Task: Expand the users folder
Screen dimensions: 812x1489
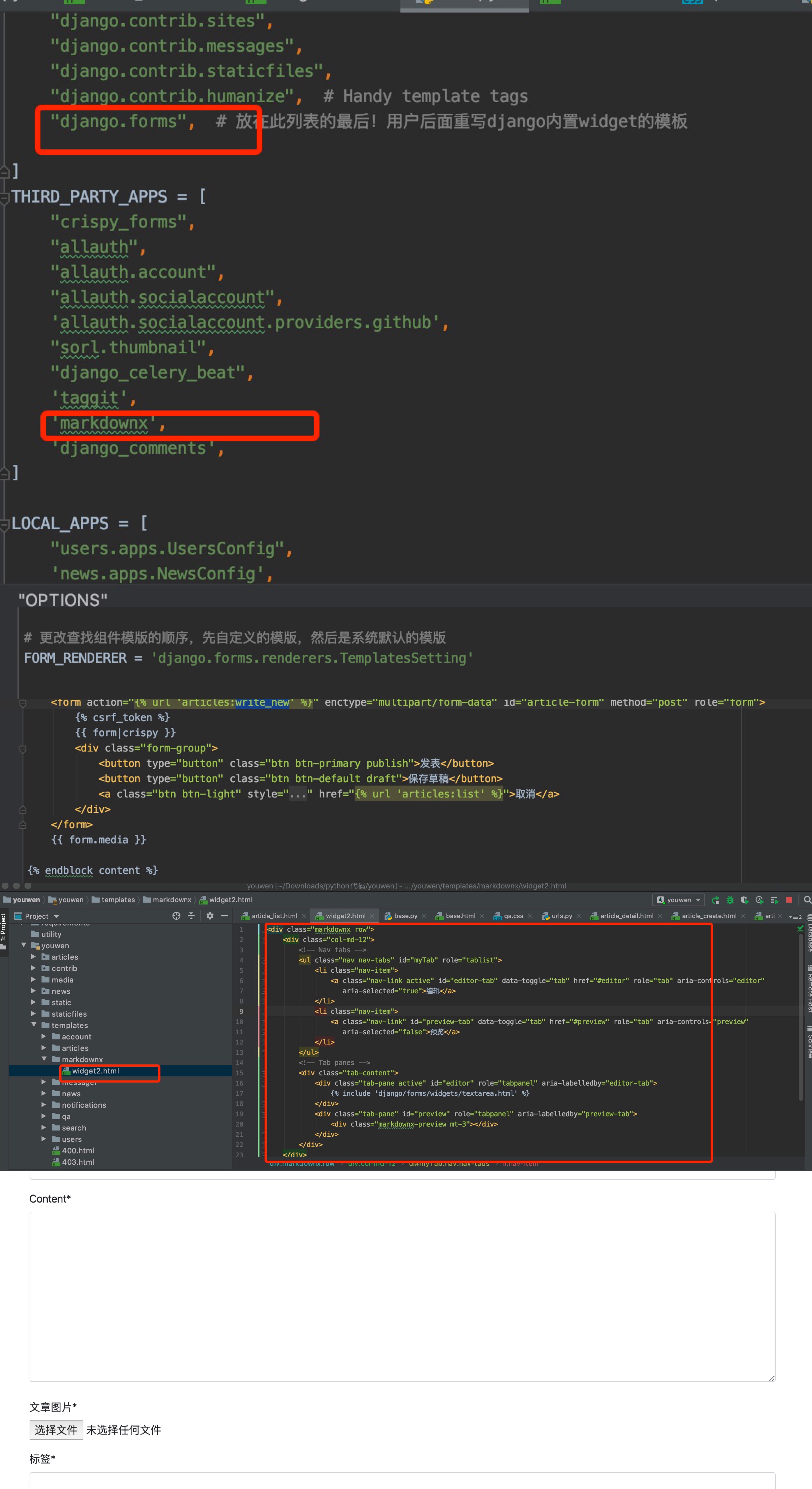Action: point(44,1139)
